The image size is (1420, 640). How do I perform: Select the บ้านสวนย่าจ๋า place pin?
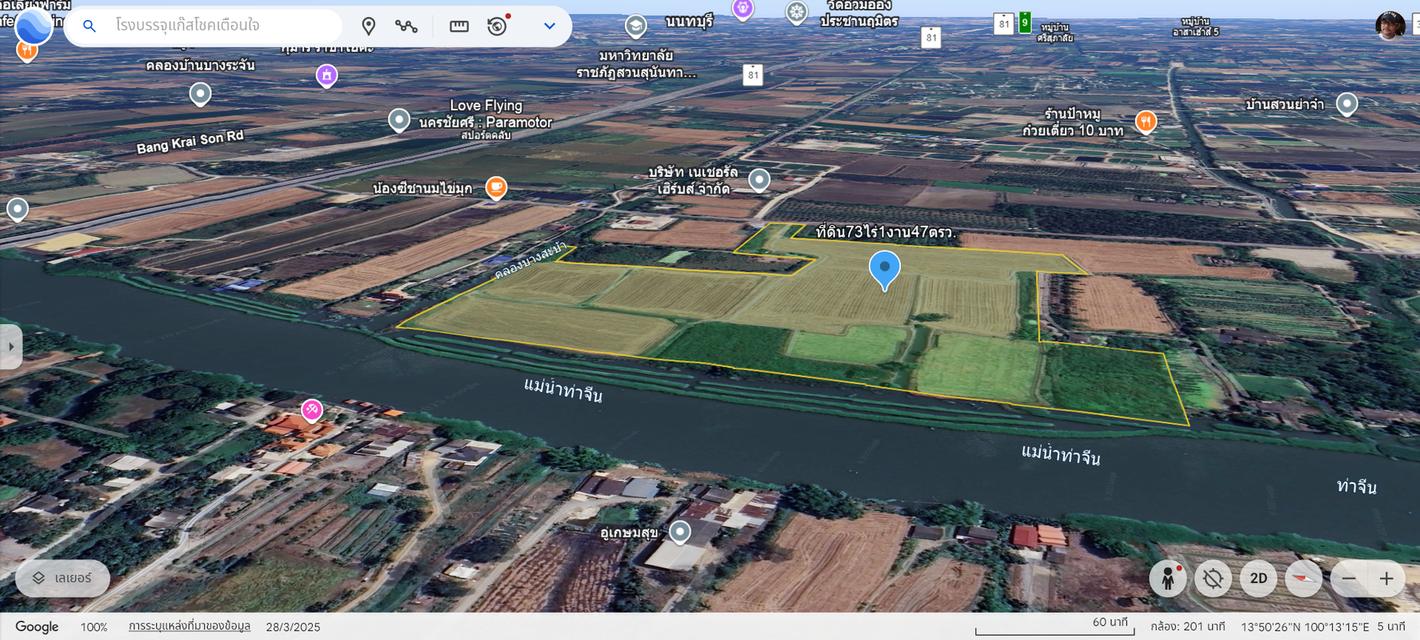point(1347,104)
